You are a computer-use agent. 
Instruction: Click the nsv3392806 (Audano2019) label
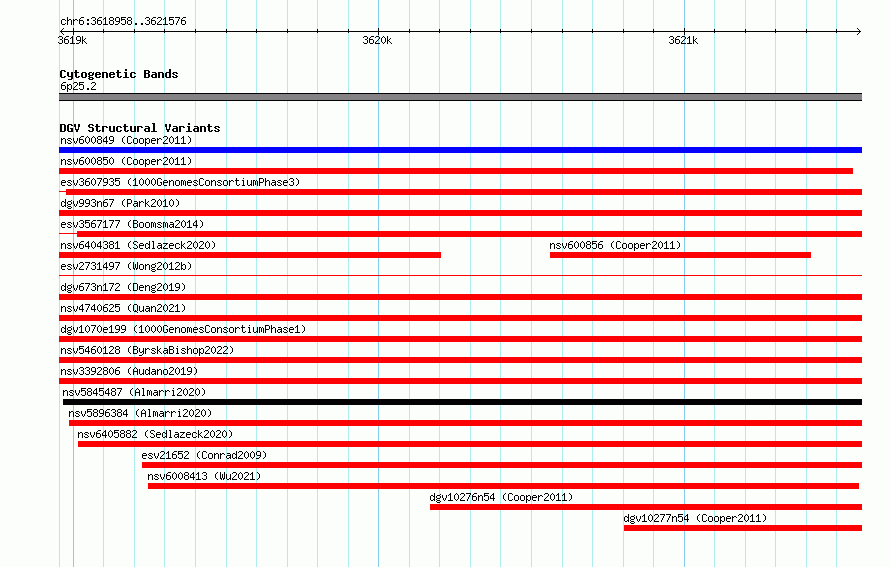click(x=129, y=371)
